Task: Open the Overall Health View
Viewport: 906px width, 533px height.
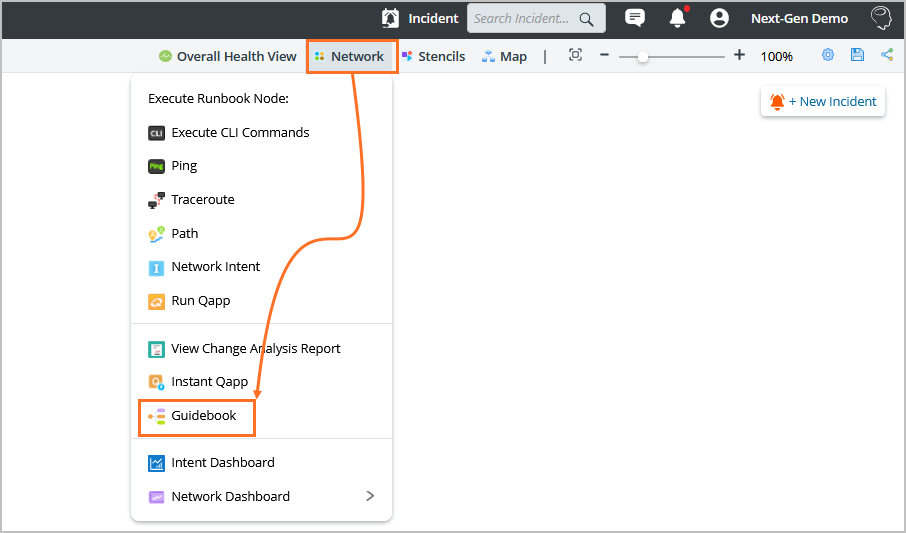Action: (x=228, y=57)
